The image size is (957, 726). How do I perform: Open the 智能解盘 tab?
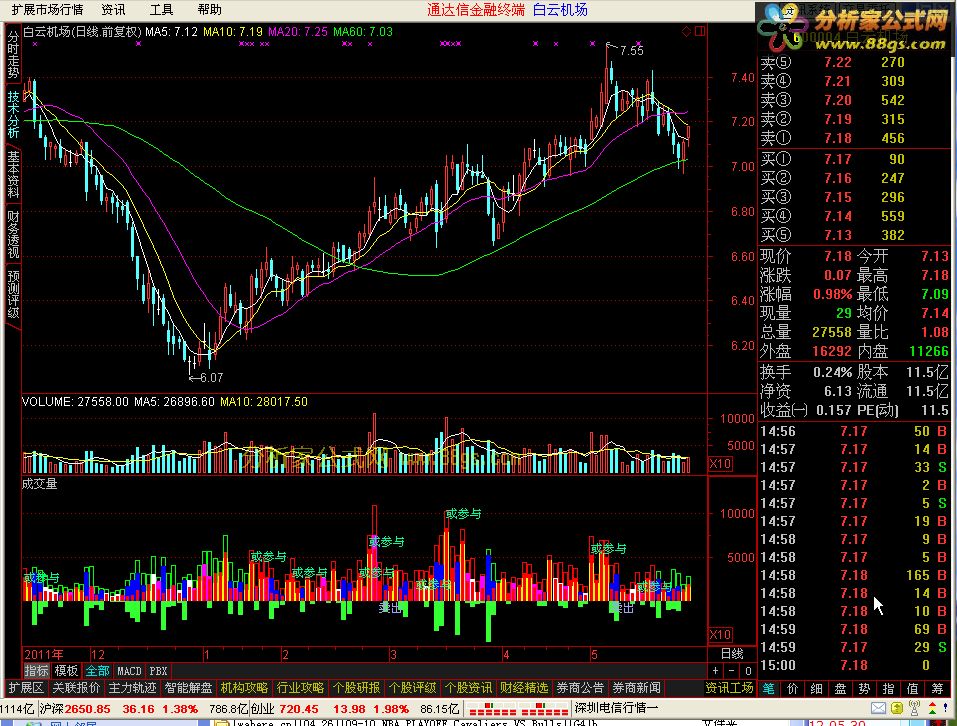188,688
